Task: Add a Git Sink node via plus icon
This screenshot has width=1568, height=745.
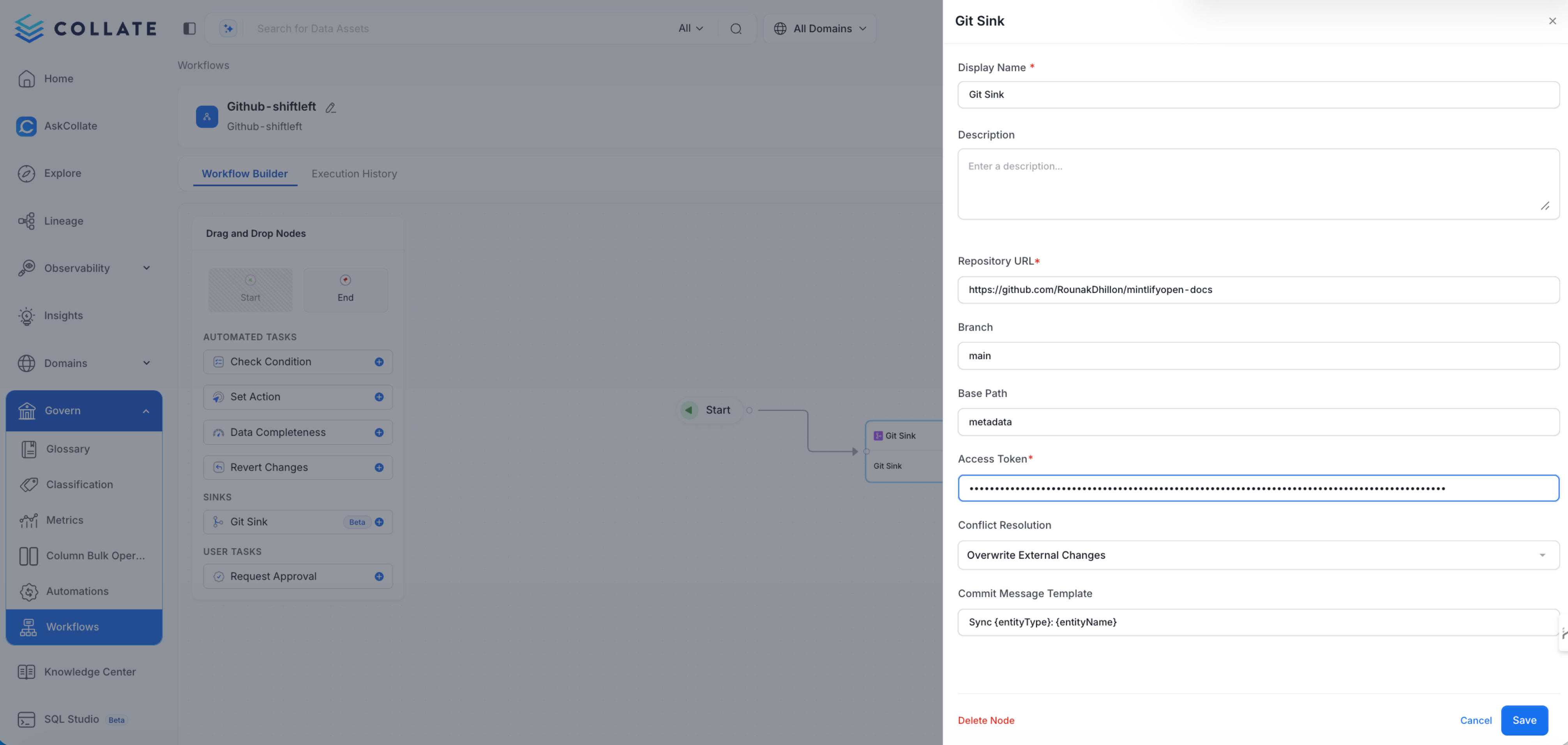Action: click(379, 522)
